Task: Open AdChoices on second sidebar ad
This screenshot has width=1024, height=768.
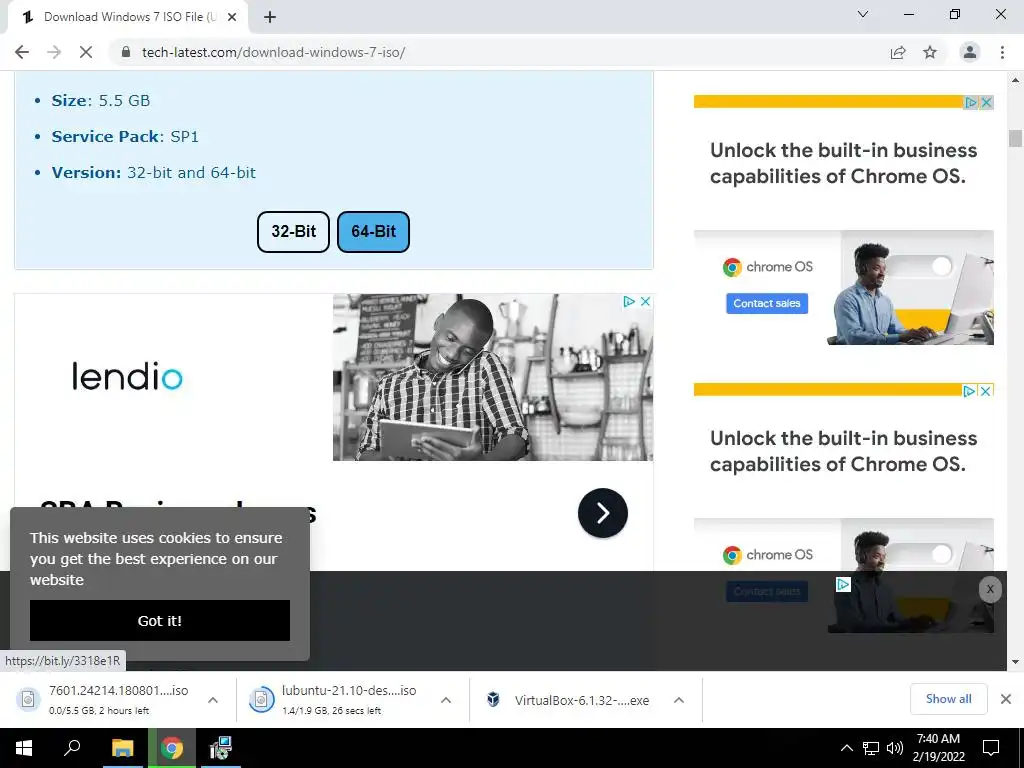Action: (970, 391)
